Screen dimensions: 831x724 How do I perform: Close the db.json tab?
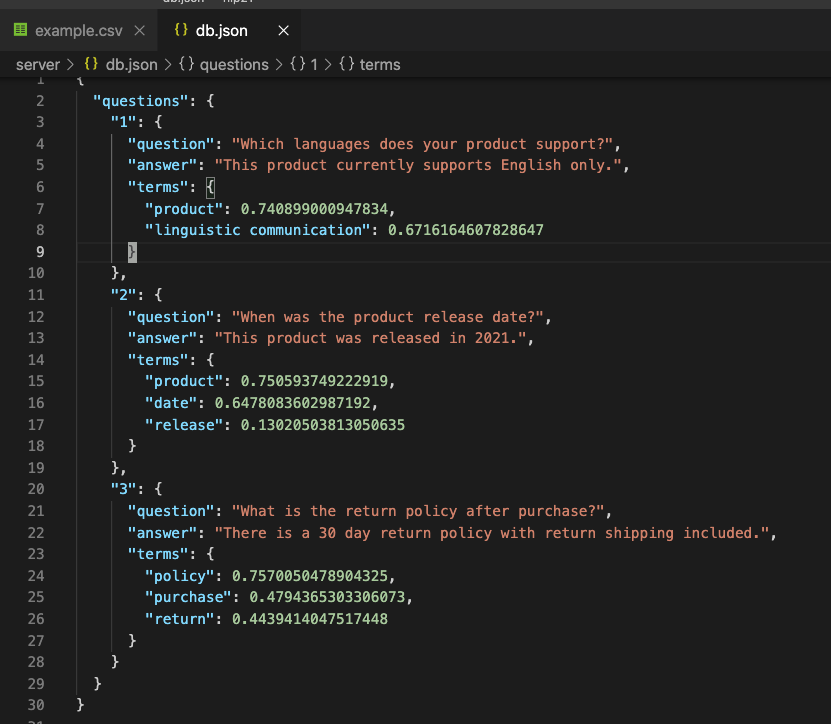pos(284,31)
